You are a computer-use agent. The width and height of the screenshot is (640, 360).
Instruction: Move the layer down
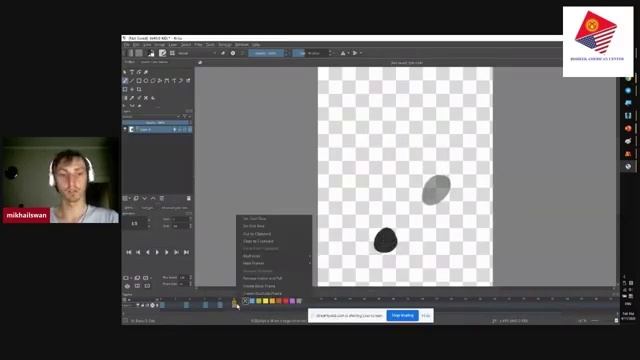144,198
